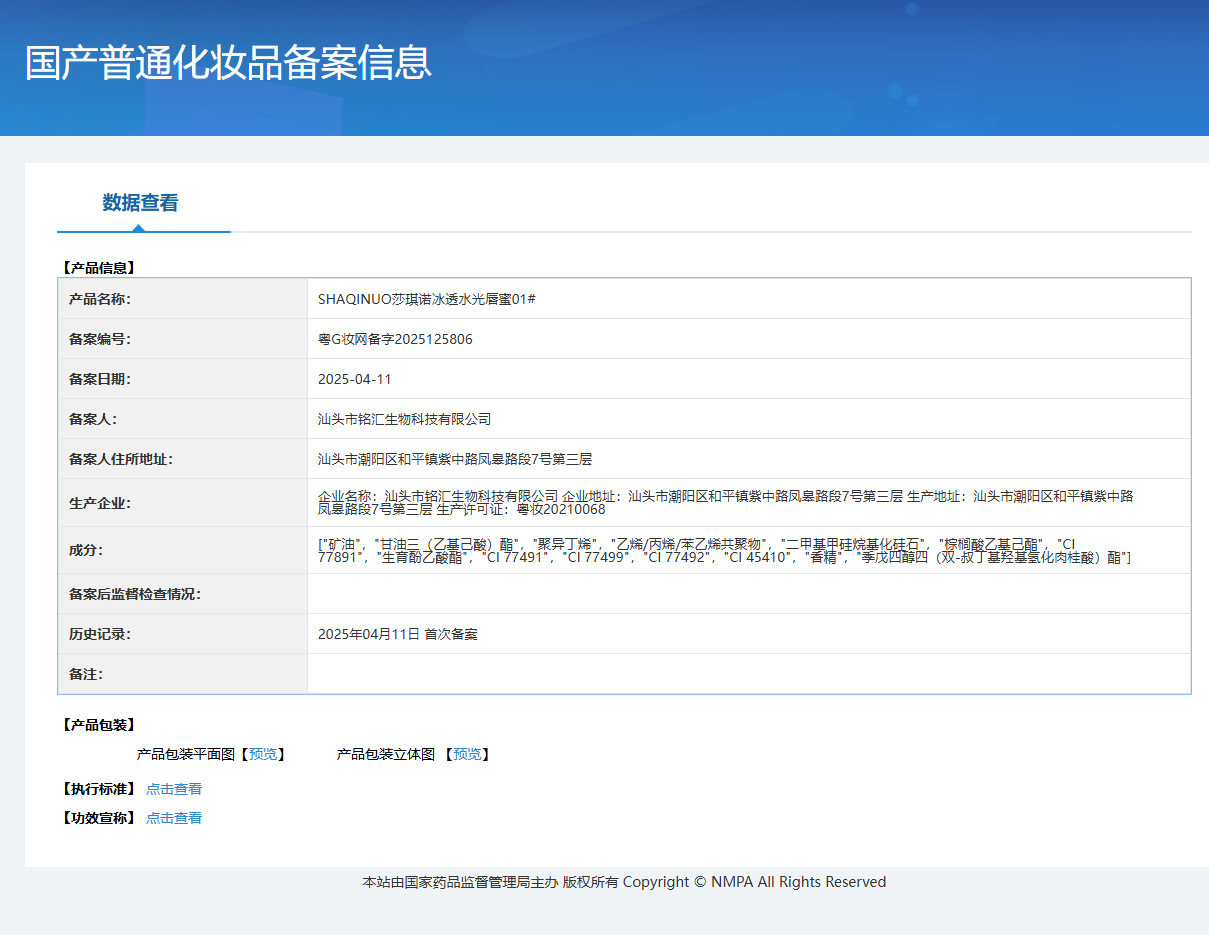The width and height of the screenshot is (1209, 935).
Task: Click the 备注 row label
Action: (86, 674)
